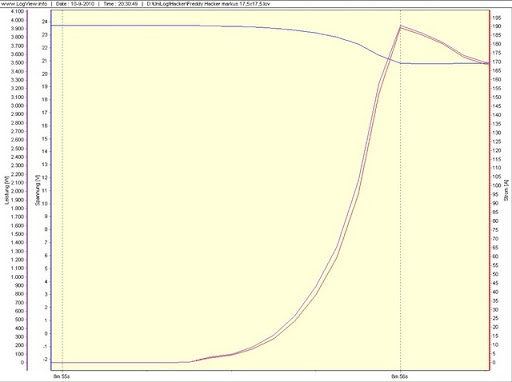Click 195 on the Strom axis

[496, 17]
